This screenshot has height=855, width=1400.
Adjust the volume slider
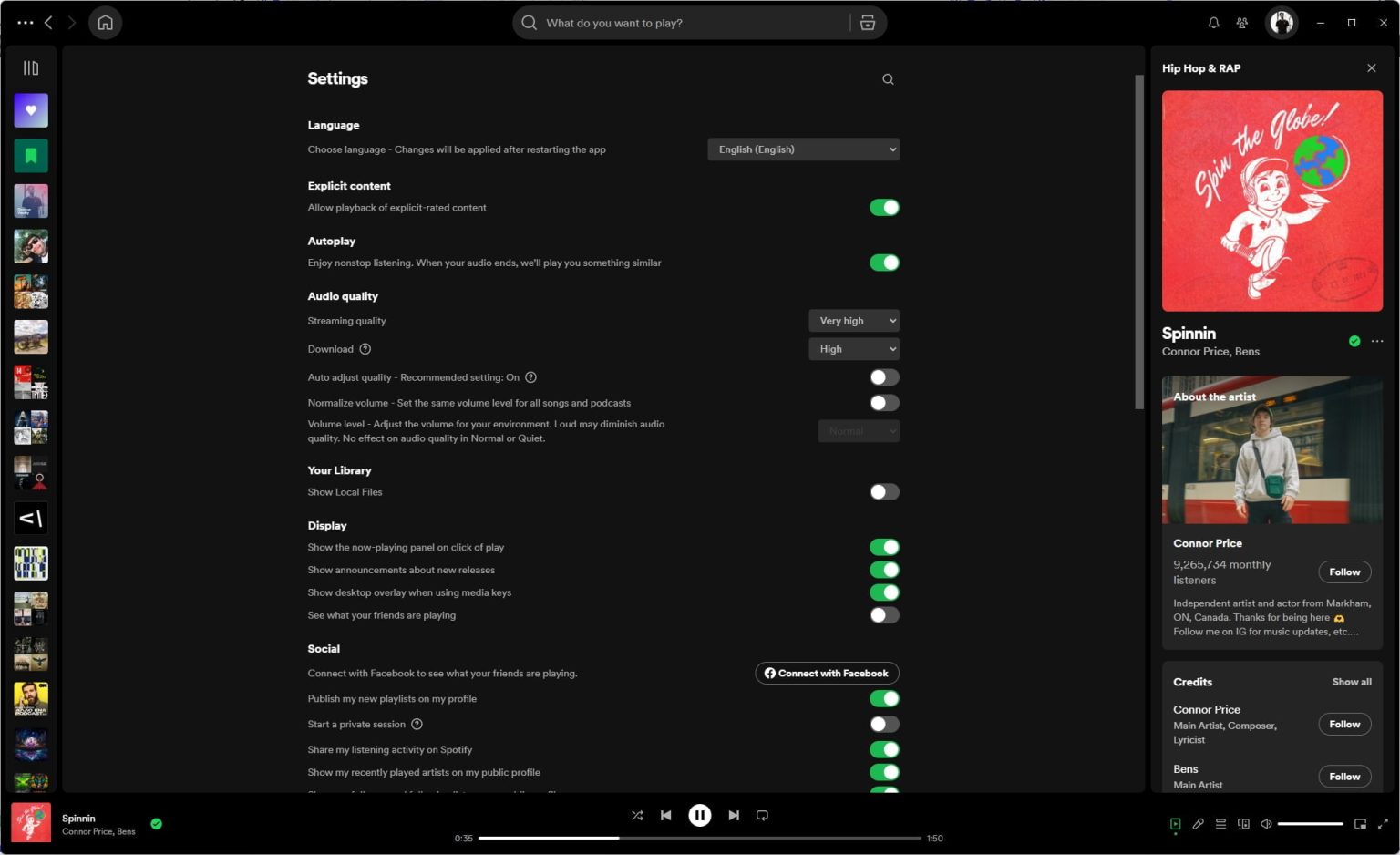point(1310,824)
